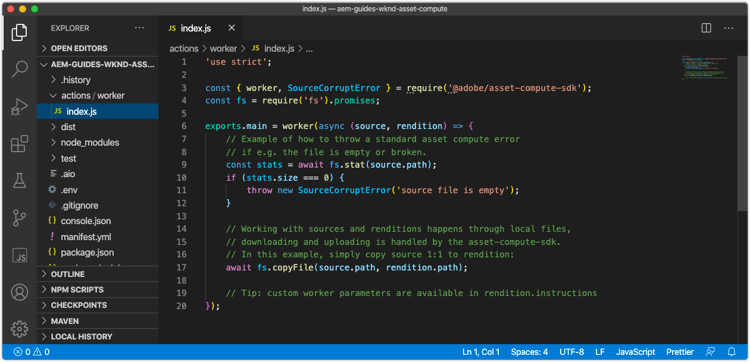Click the actions breadcrumb segment
The width and height of the screenshot is (750, 362).
click(184, 48)
